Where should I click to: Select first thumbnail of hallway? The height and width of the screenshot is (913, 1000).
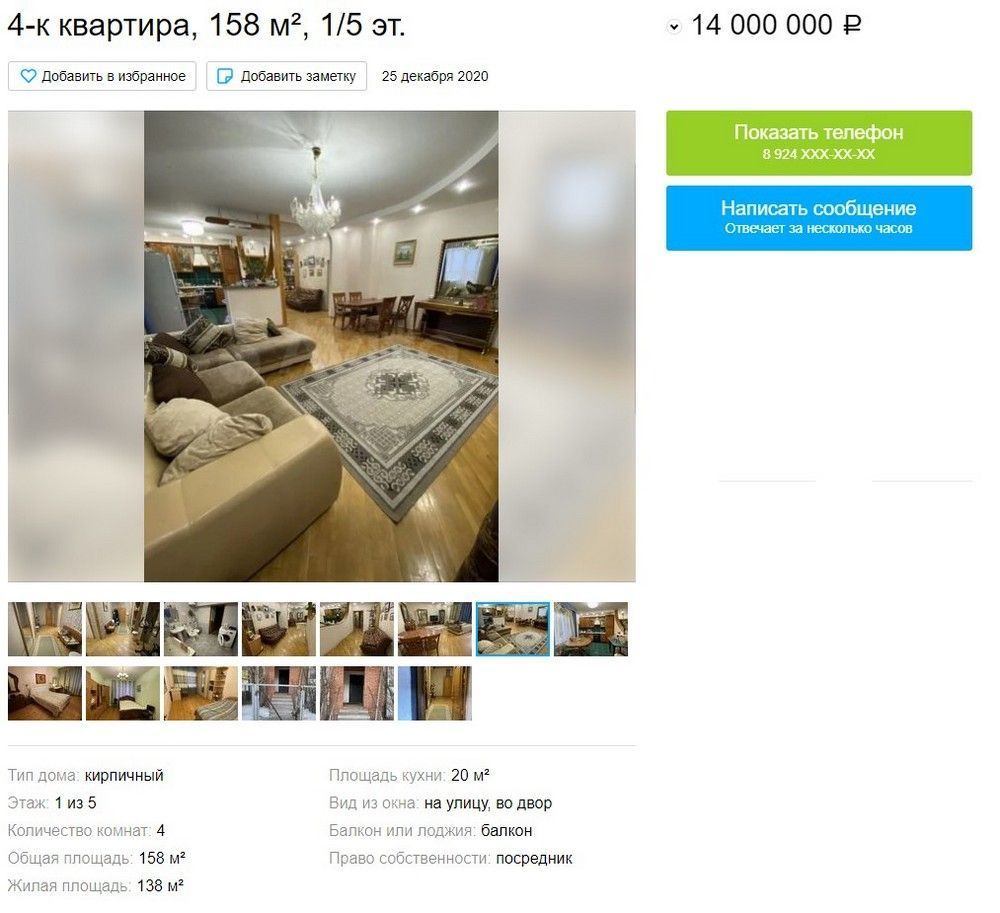pyautogui.click(x=45, y=629)
